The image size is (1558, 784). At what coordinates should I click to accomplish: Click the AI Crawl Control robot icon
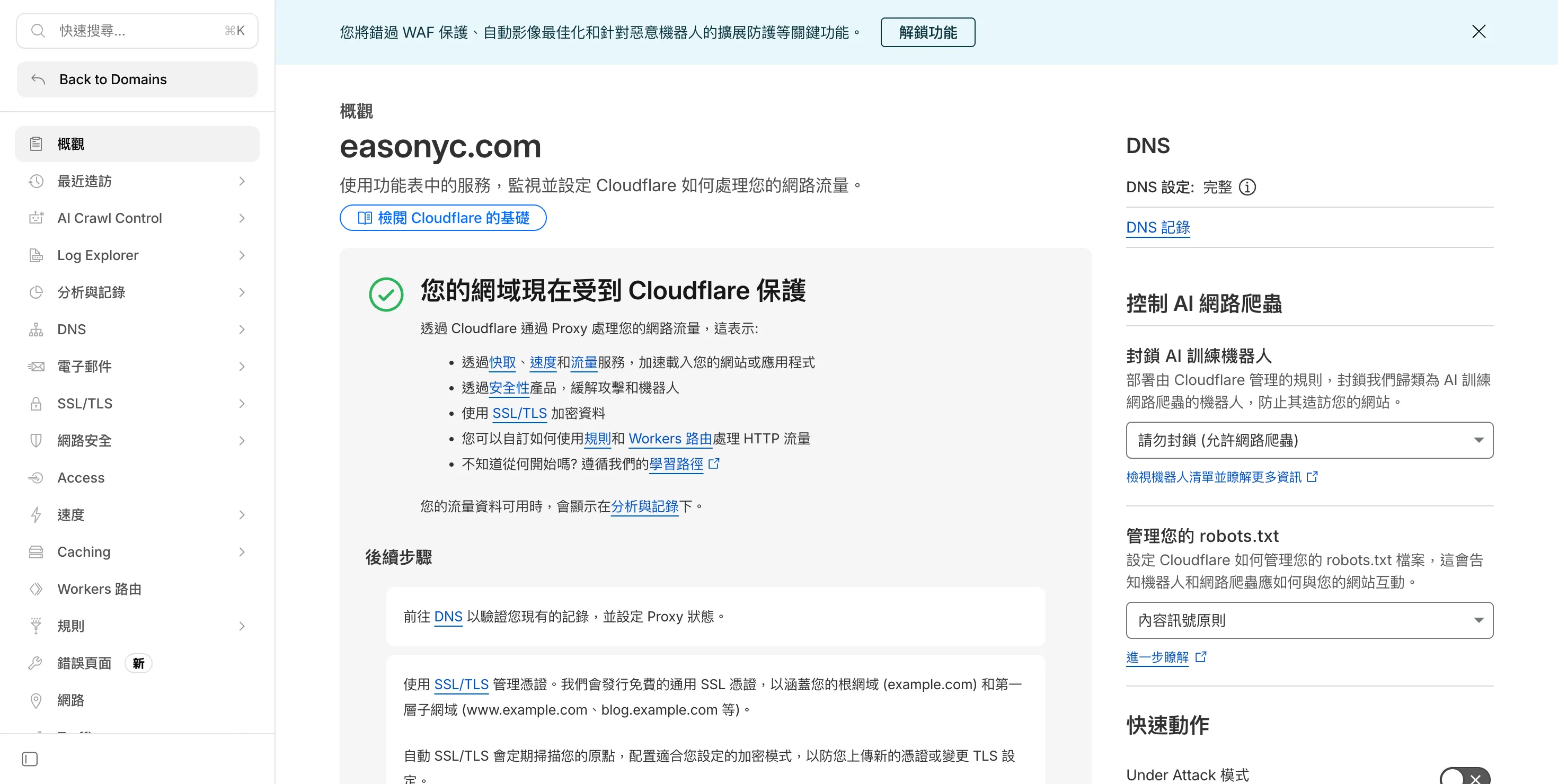tap(36, 218)
